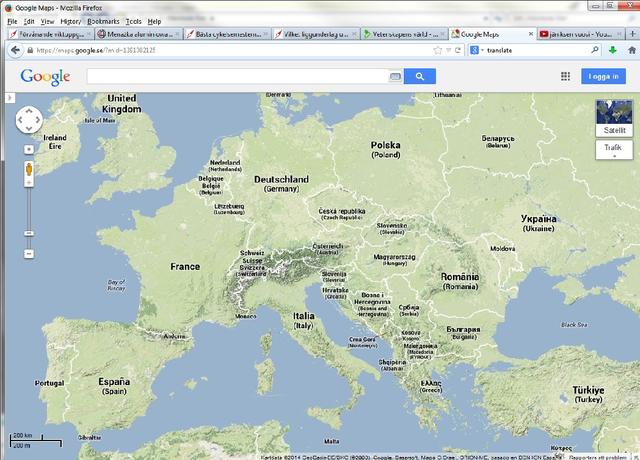Screen dimensions: 640x460
Task: Select the orange Street View pegman
Action: [29, 169]
